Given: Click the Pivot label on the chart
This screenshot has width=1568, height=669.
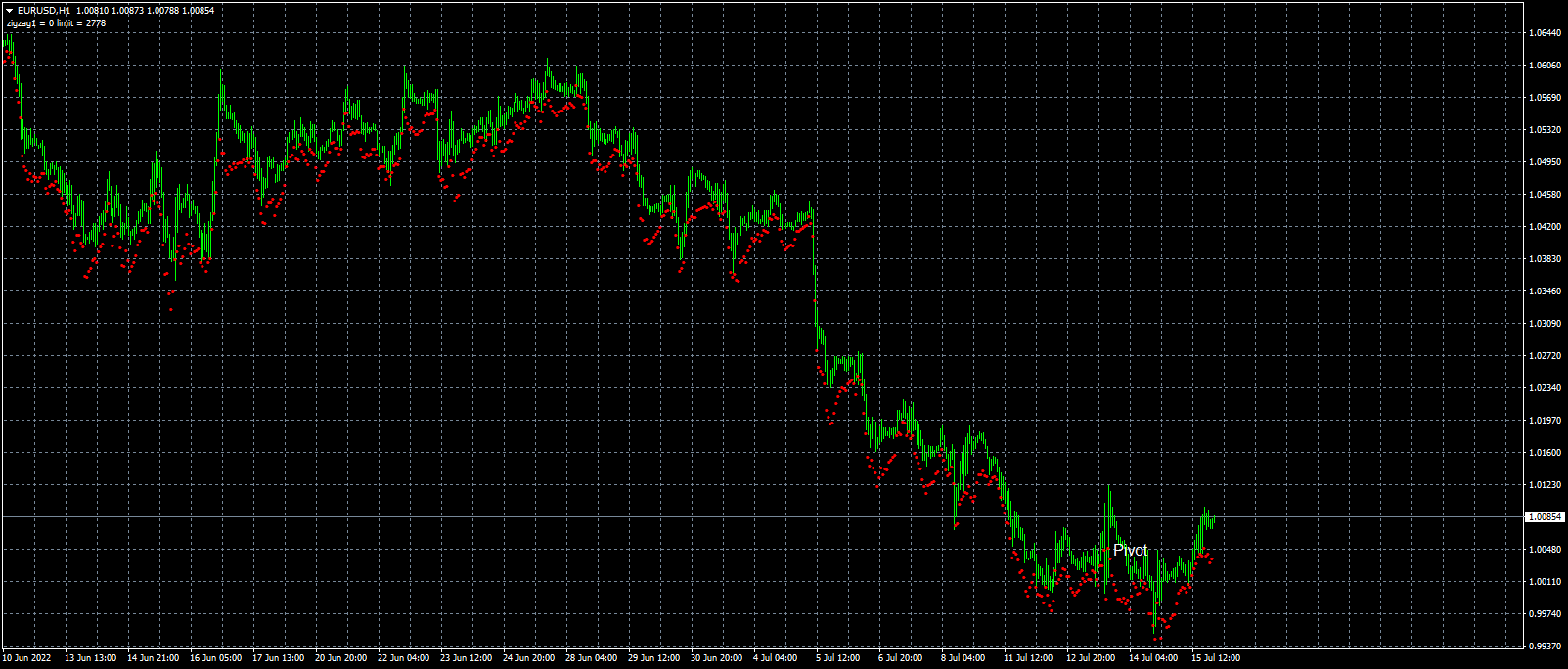Looking at the screenshot, I should click(x=1131, y=551).
